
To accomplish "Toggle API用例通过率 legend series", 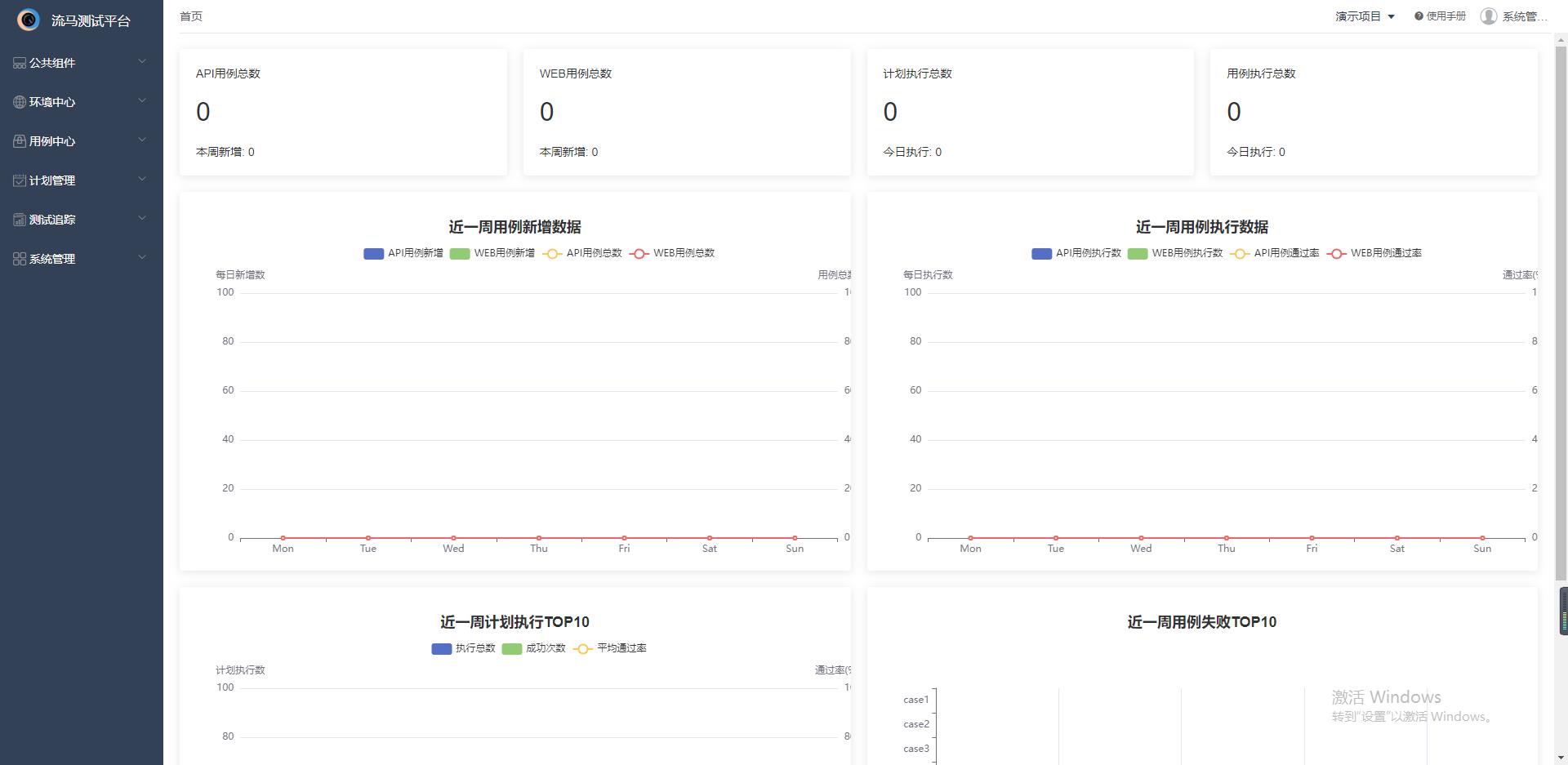I will [1275, 253].
